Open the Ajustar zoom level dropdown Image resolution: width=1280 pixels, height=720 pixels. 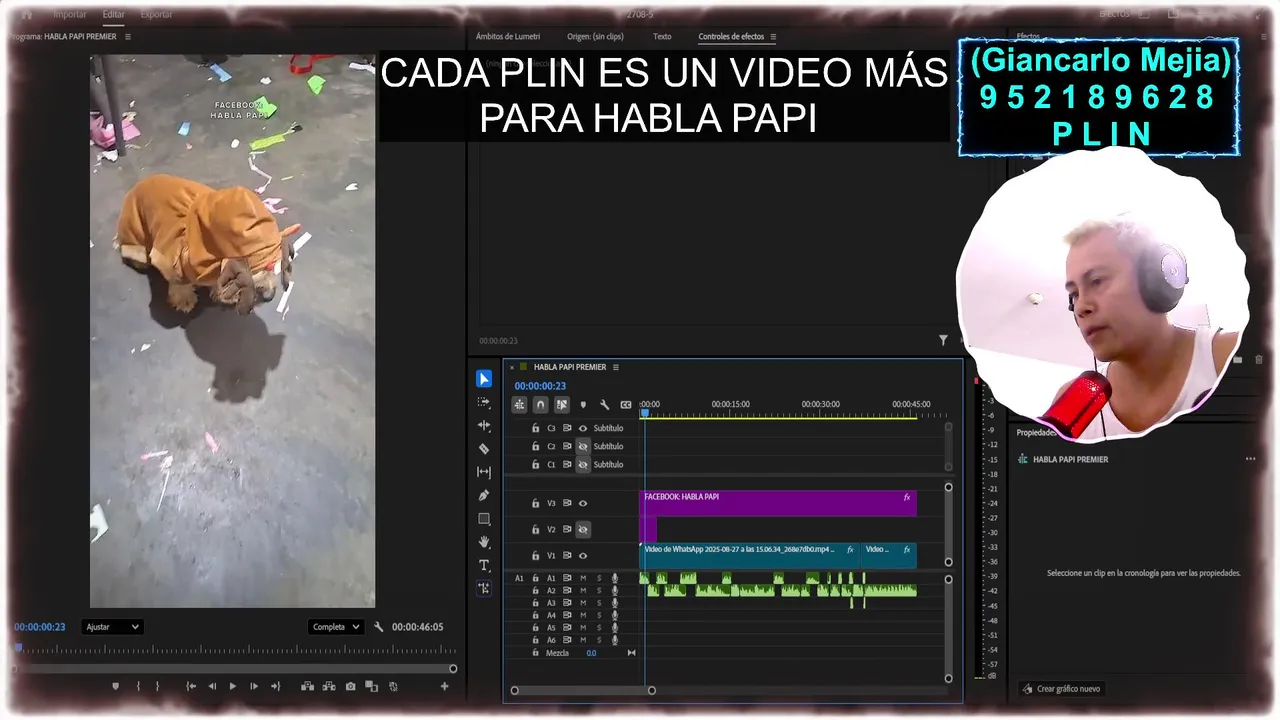coord(112,627)
